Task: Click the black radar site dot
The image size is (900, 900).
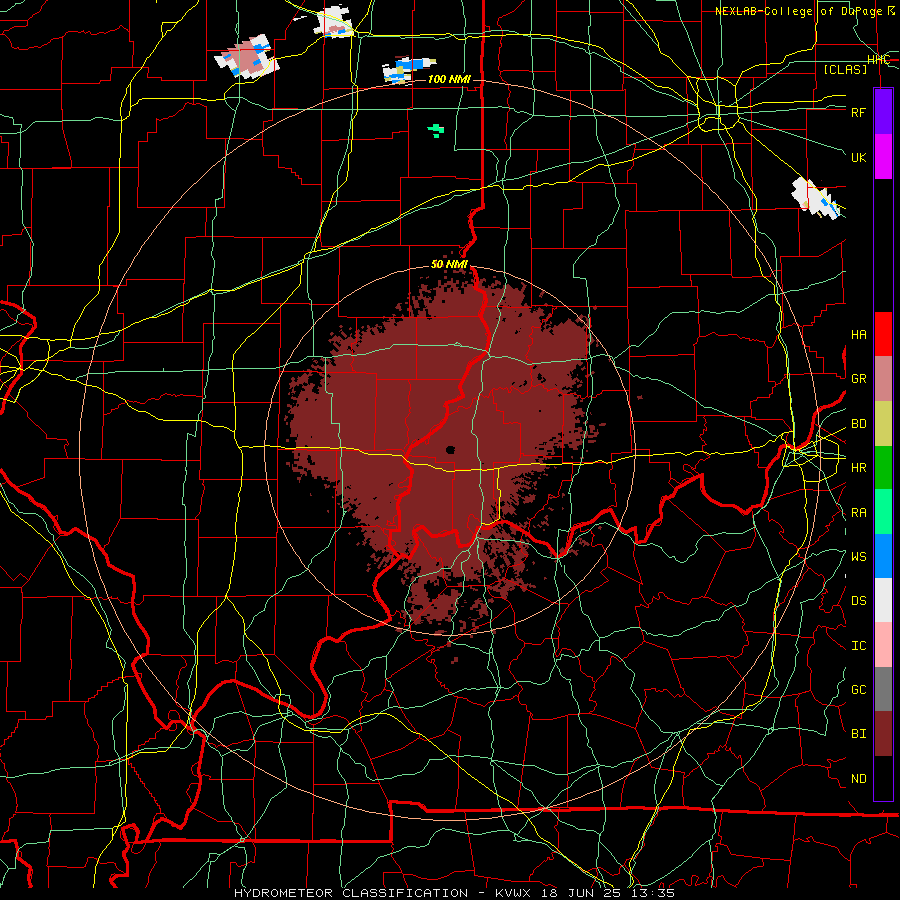Action: tap(451, 450)
